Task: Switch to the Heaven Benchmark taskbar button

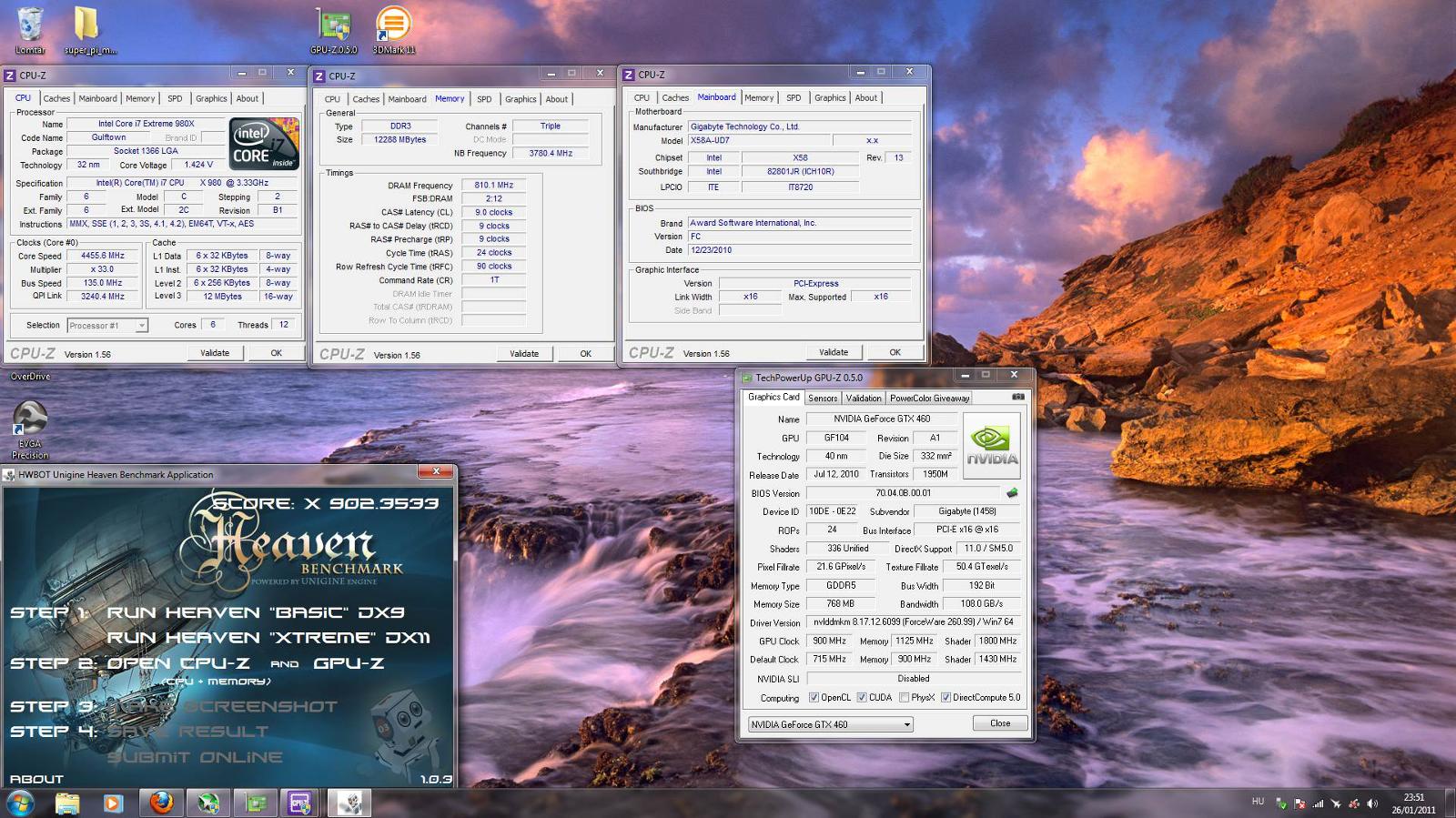Action: pyautogui.click(x=349, y=803)
